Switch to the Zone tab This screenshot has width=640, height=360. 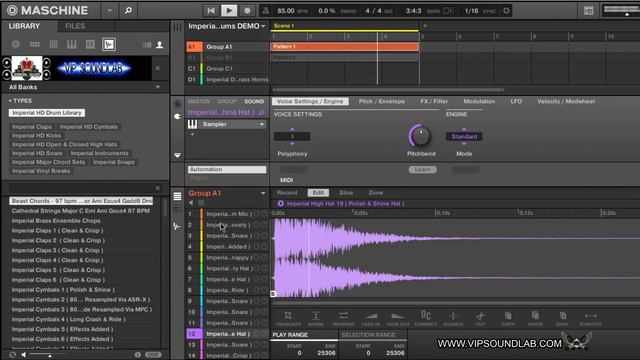[376, 193]
